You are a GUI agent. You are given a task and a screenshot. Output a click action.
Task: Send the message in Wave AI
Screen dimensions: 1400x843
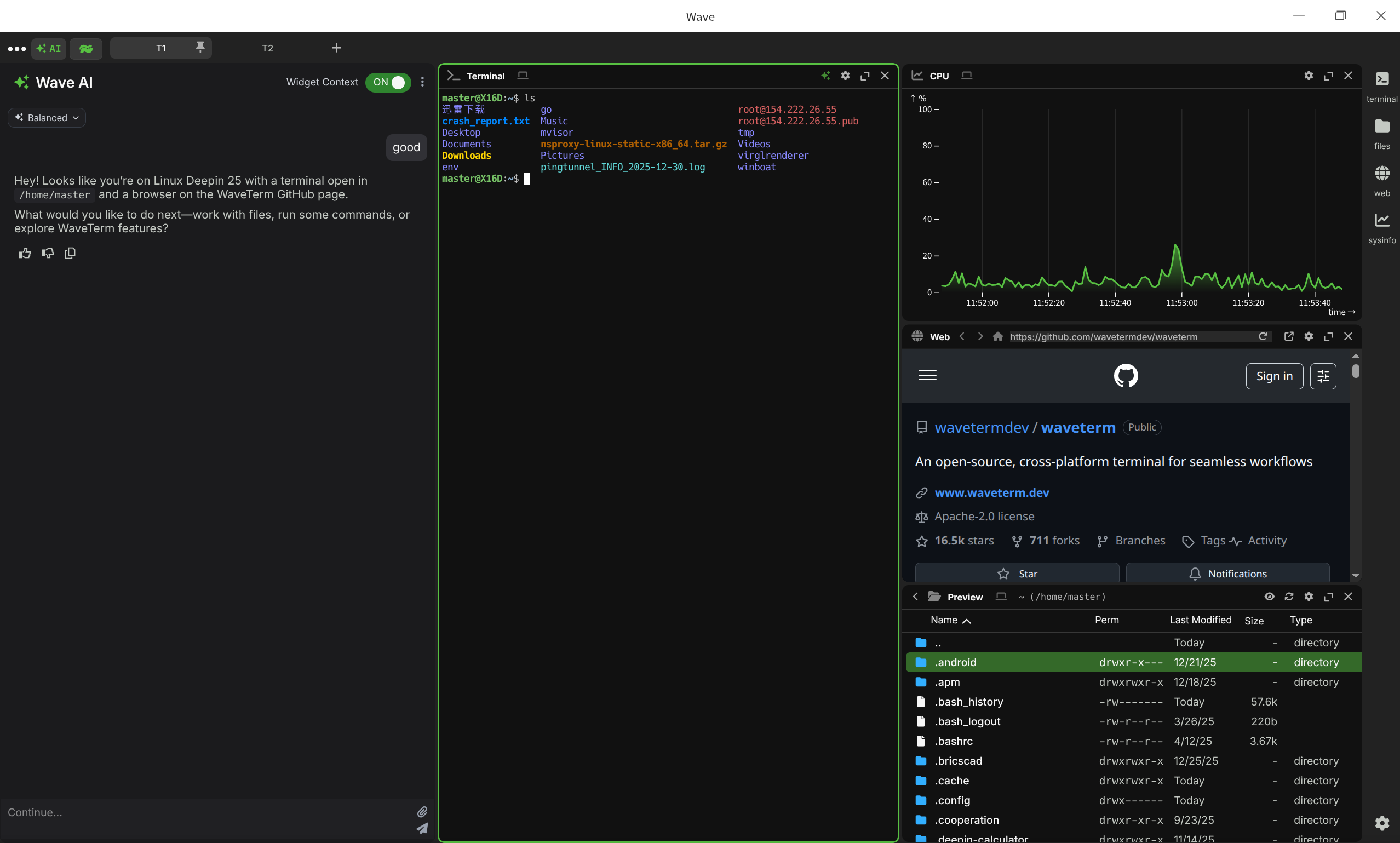(422, 829)
